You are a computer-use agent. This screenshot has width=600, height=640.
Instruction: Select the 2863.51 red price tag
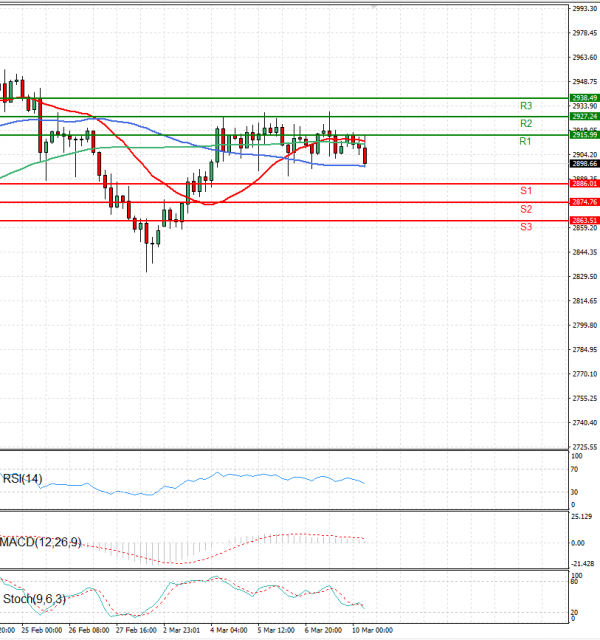[x=584, y=220]
